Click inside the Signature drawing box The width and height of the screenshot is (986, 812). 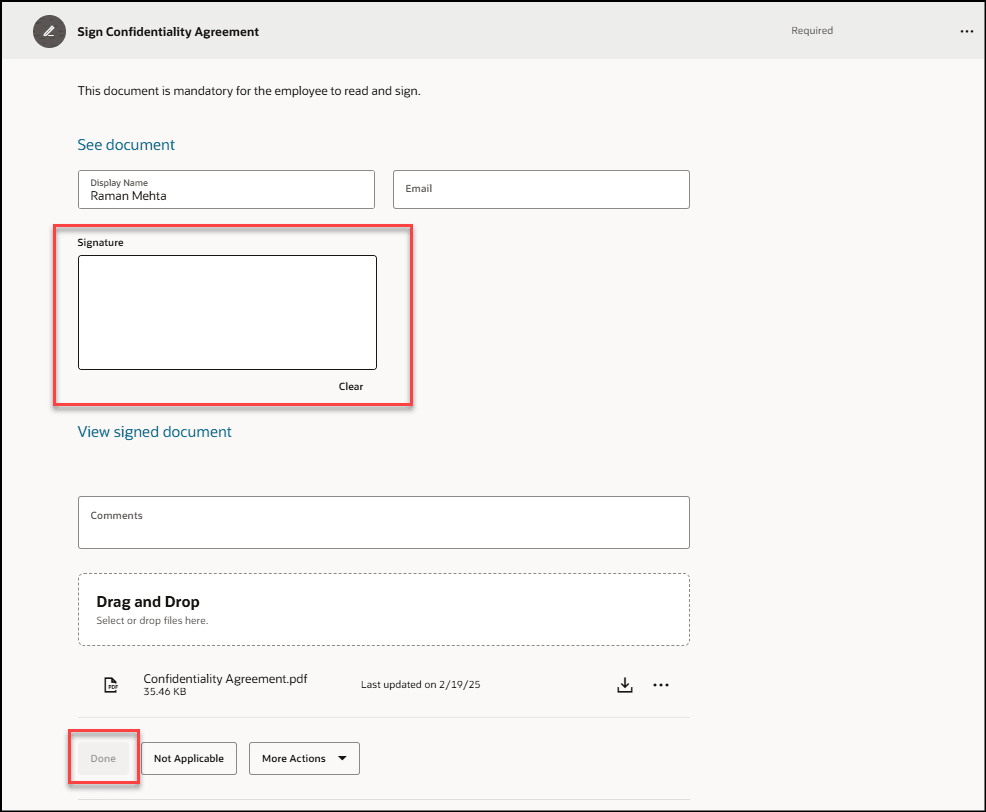click(227, 312)
